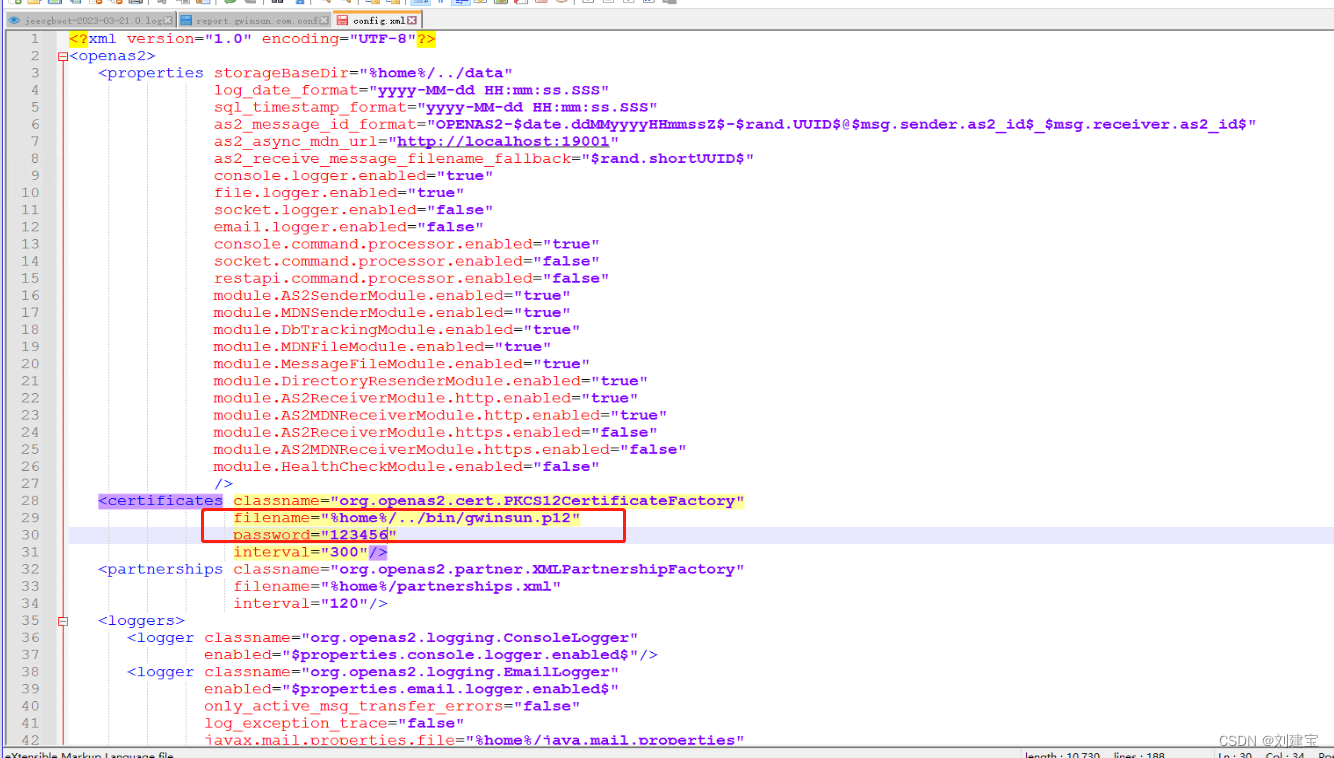Open the http://localhost:19001 link
Screen dimensions: 1334x758
(x=503, y=141)
